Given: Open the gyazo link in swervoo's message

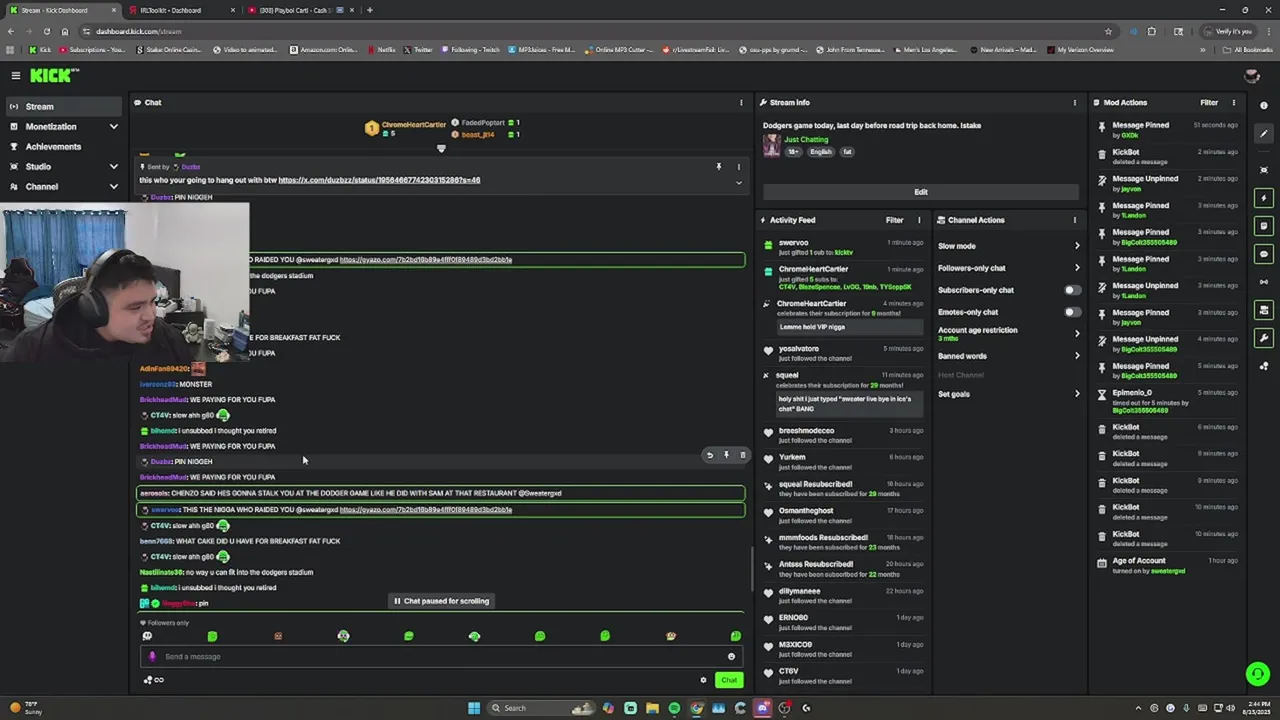Looking at the screenshot, I should [x=426, y=510].
